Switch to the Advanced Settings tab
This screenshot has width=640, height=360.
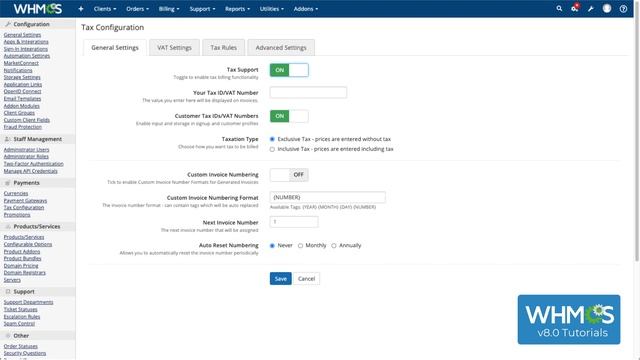pos(281,48)
